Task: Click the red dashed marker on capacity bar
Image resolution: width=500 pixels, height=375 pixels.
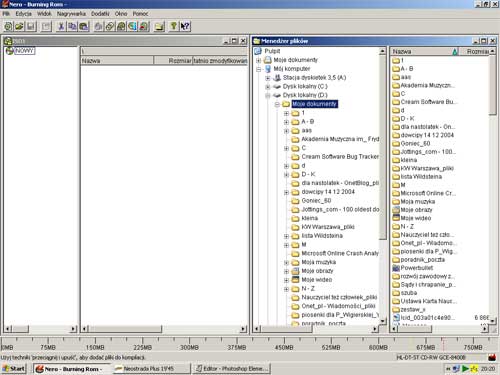Action: coord(443,344)
